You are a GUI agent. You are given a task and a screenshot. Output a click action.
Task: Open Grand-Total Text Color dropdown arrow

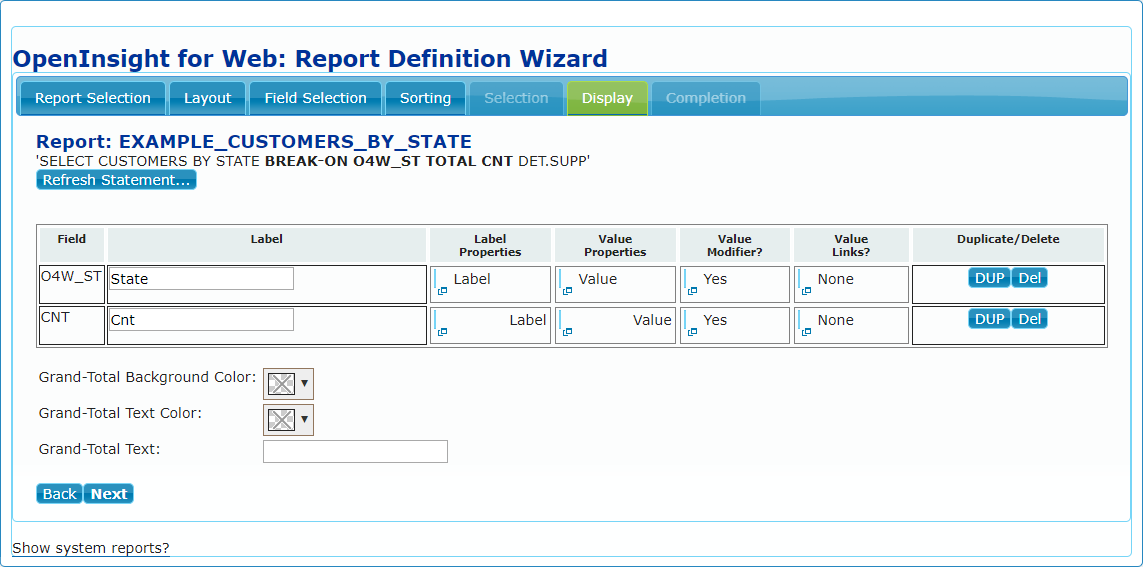click(x=305, y=420)
